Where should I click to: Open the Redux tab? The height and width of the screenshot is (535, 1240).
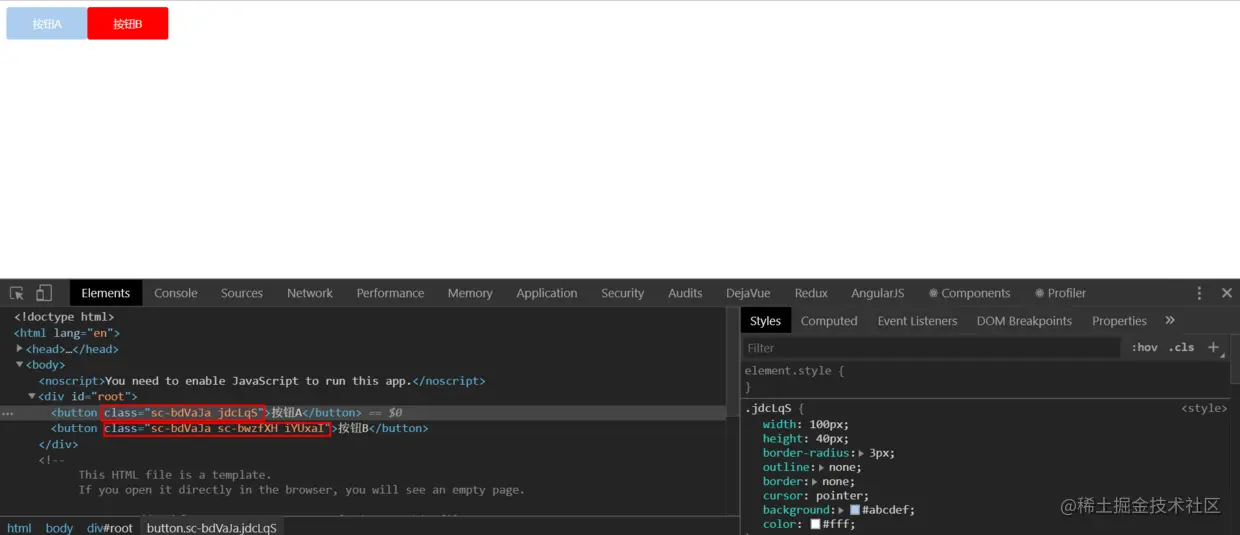[811, 293]
